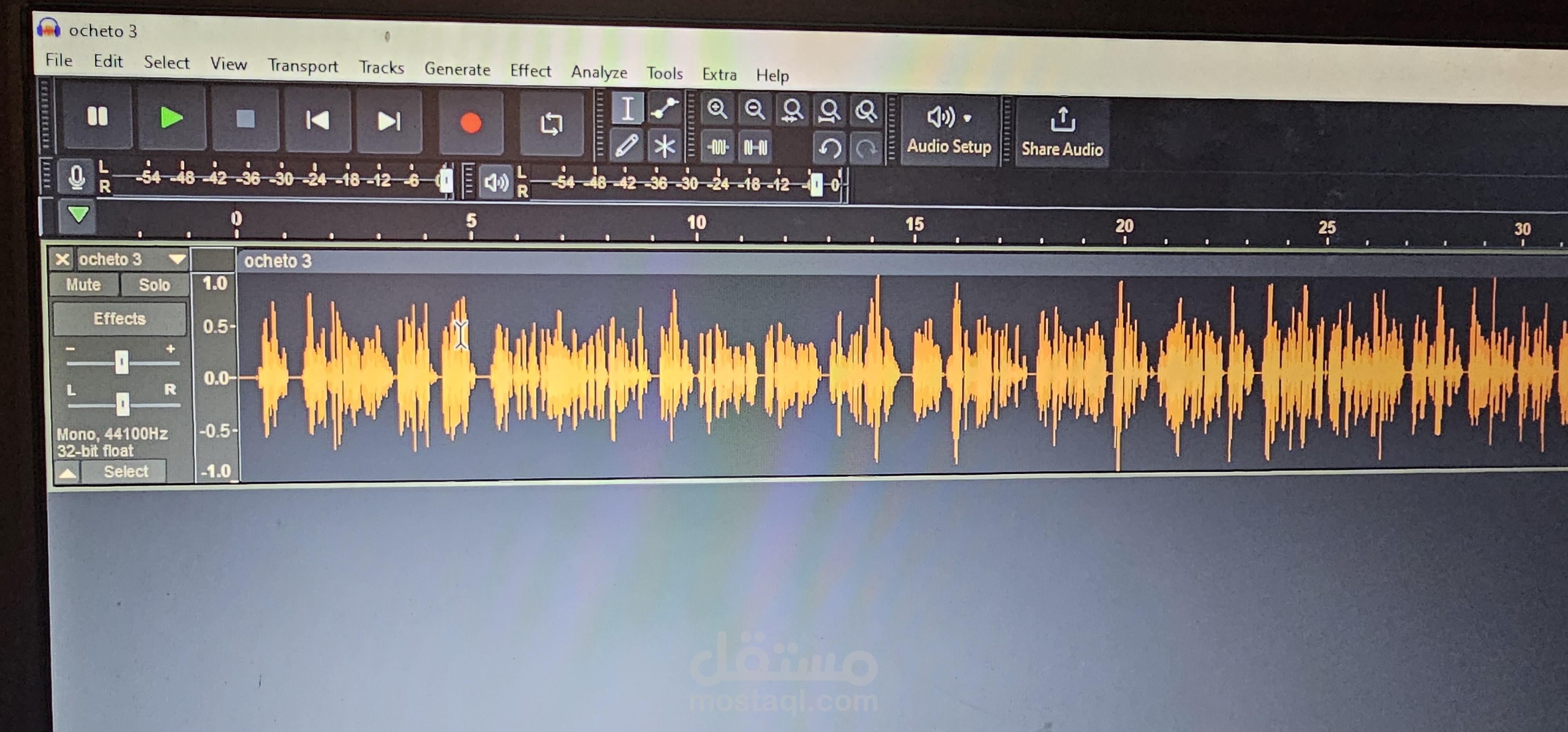Image resolution: width=1568 pixels, height=732 pixels.
Task: Click the vertical scale 1.0 label
Action: [215, 284]
